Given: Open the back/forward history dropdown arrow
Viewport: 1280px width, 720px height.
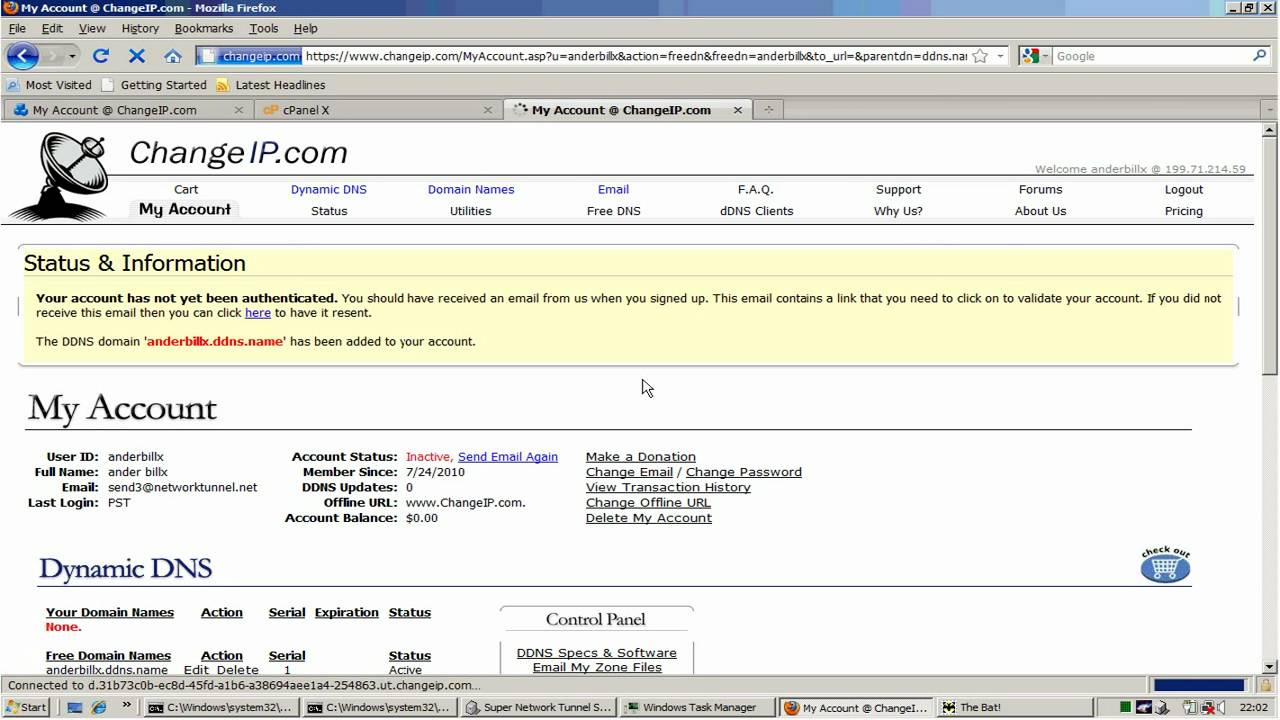Looking at the screenshot, I should tap(71, 56).
